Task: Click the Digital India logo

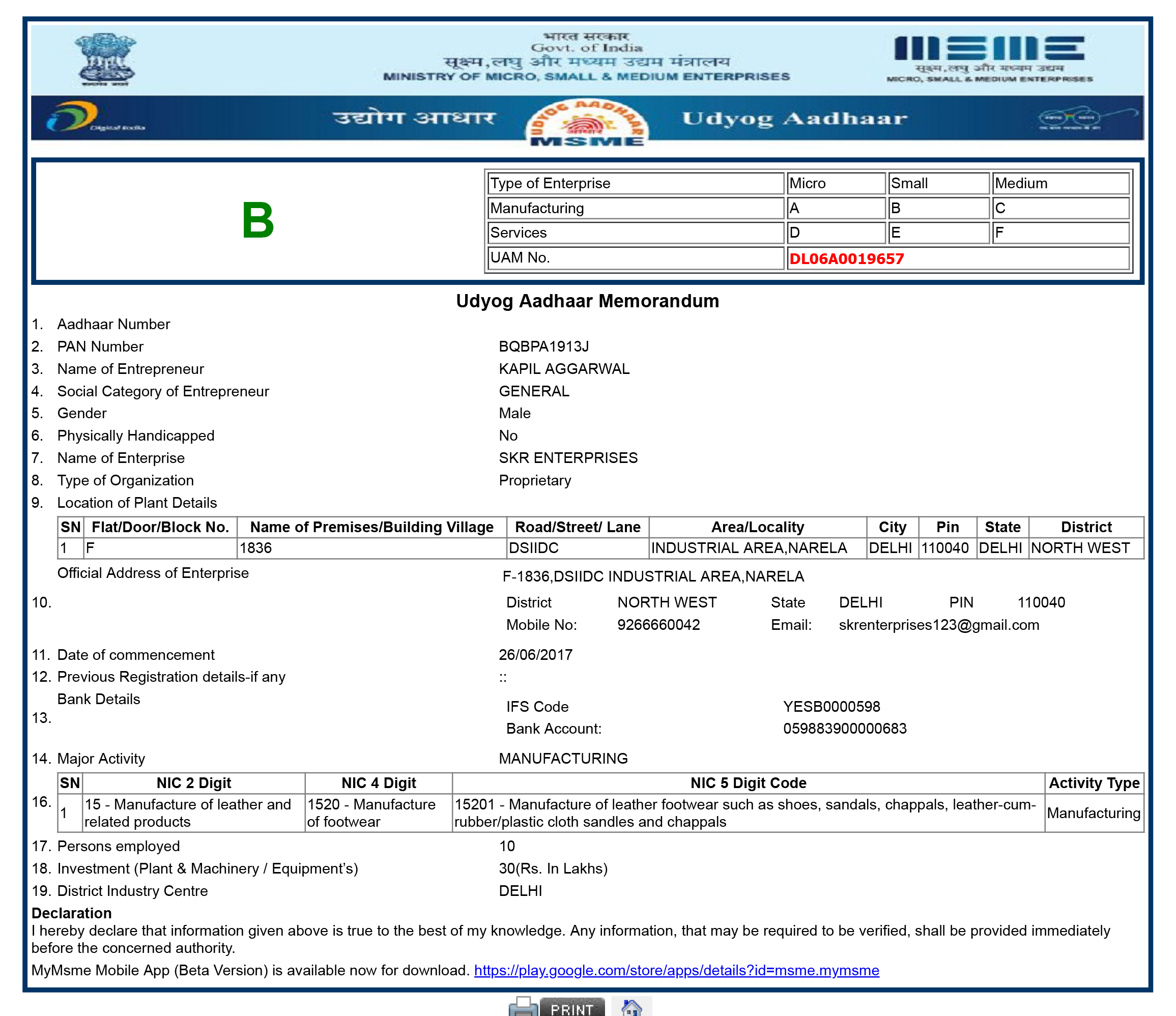Action: click(94, 118)
